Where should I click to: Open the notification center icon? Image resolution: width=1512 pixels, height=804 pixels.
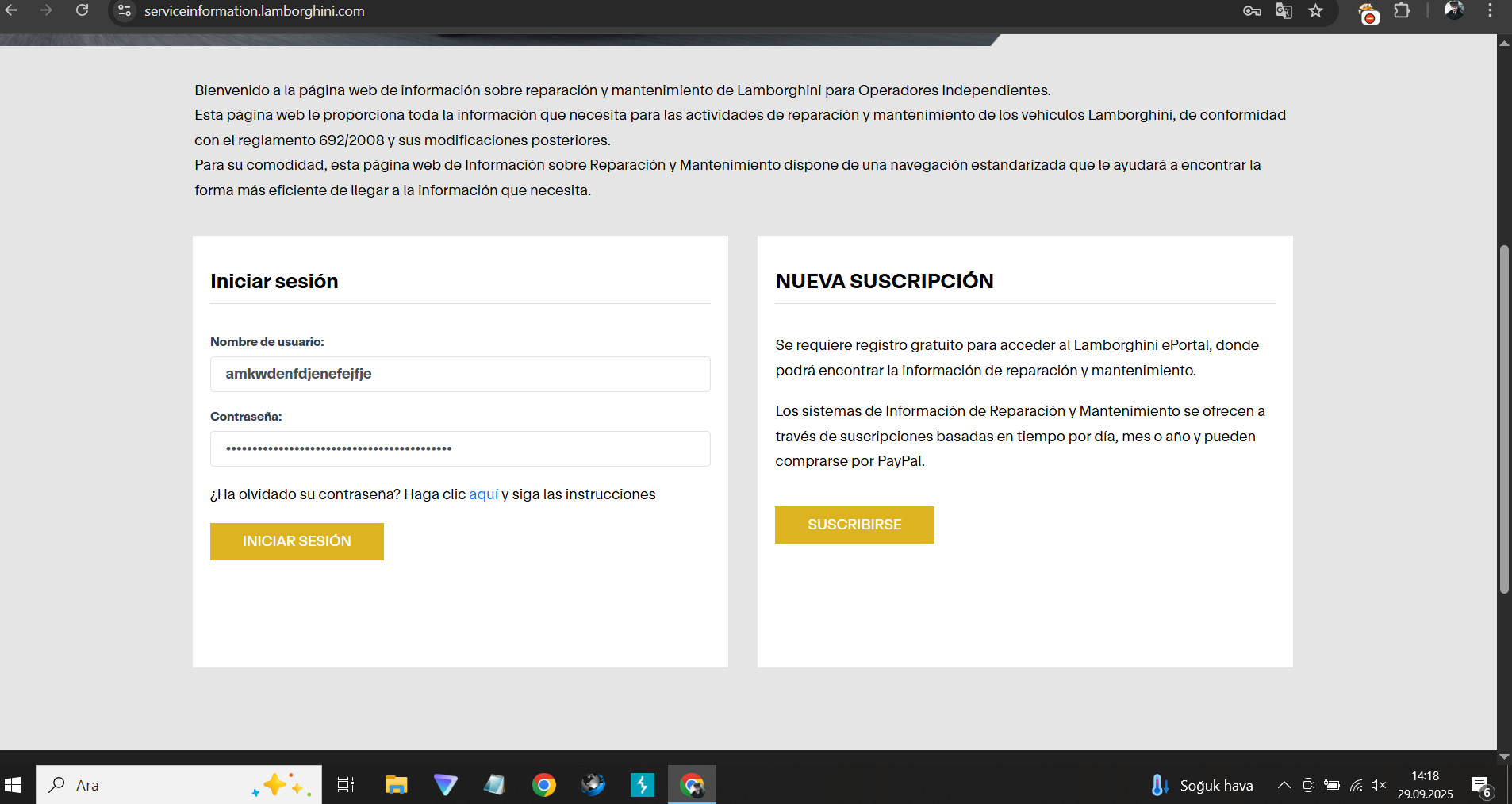coord(1482,787)
